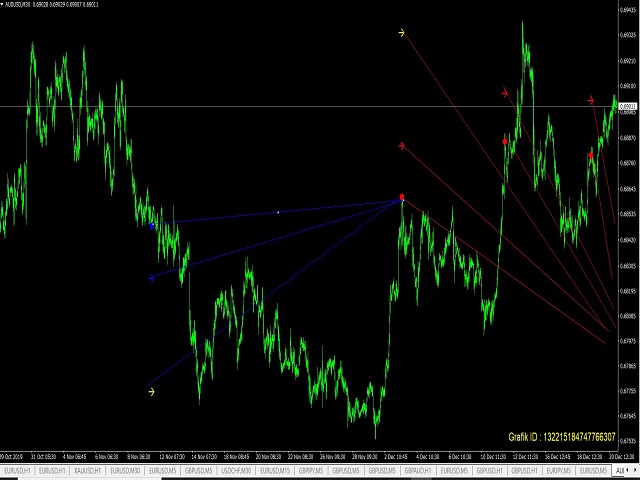Image resolution: width=640 pixels, height=480 pixels.
Task: Select the yellow arrow at the chart's lower left
Action: 151,392
